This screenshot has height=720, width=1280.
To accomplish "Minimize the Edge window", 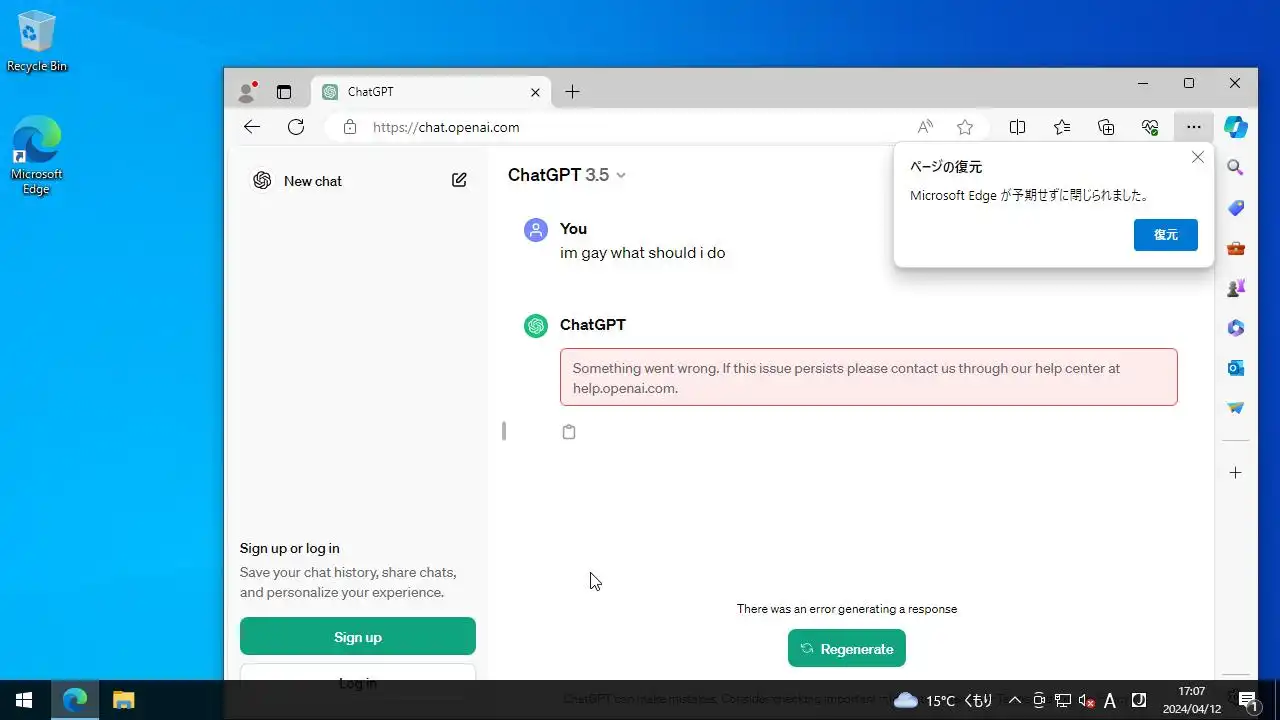I will point(1143,83).
